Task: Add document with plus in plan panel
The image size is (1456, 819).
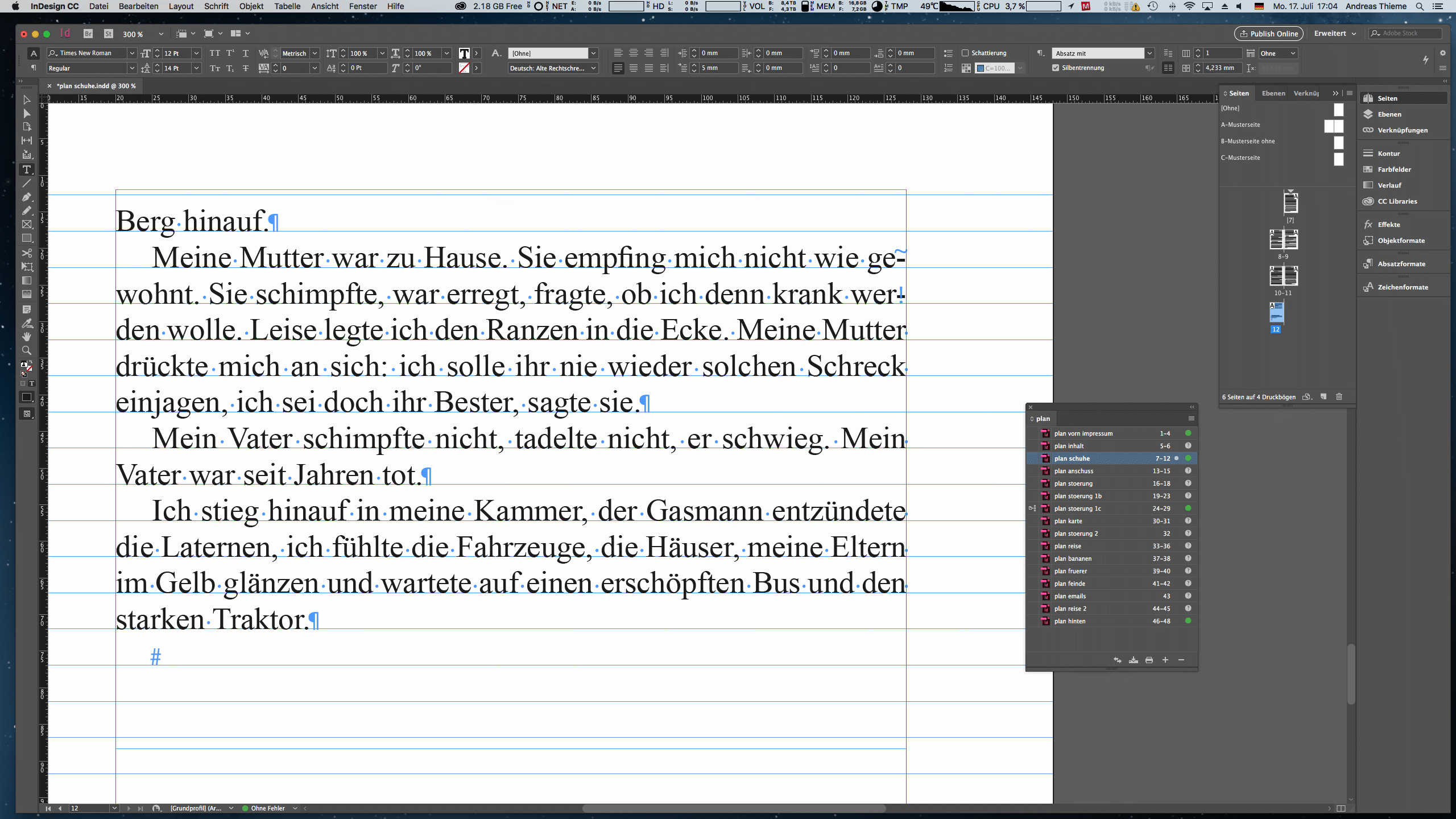Action: (x=1165, y=660)
